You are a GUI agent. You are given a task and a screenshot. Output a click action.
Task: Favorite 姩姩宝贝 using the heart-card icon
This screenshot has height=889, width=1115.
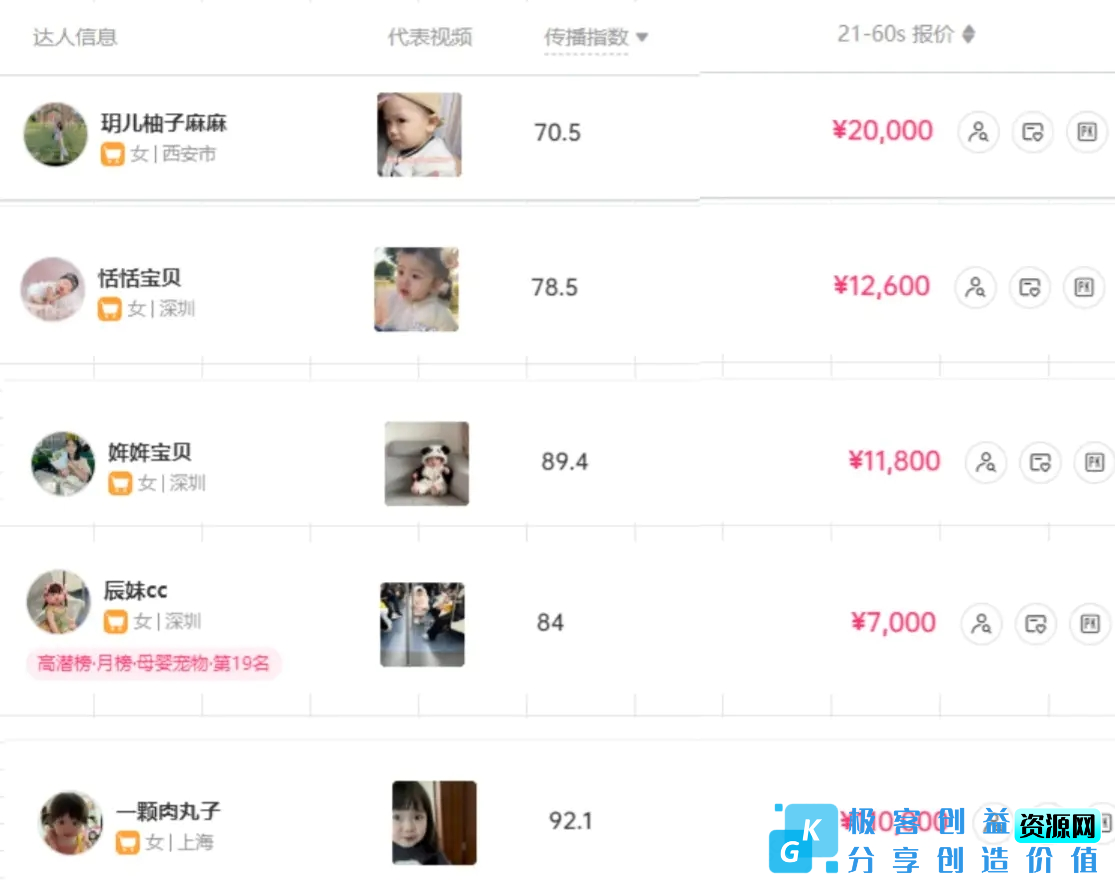click(x=1040, y=462)
